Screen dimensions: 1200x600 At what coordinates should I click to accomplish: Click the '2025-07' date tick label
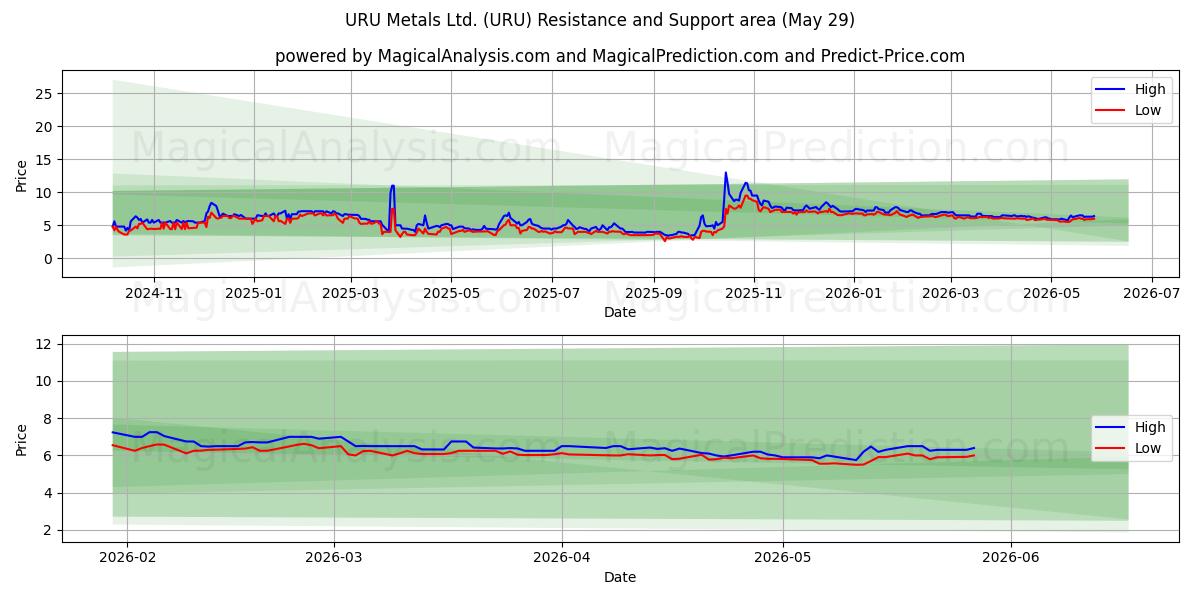coord(552,294)
